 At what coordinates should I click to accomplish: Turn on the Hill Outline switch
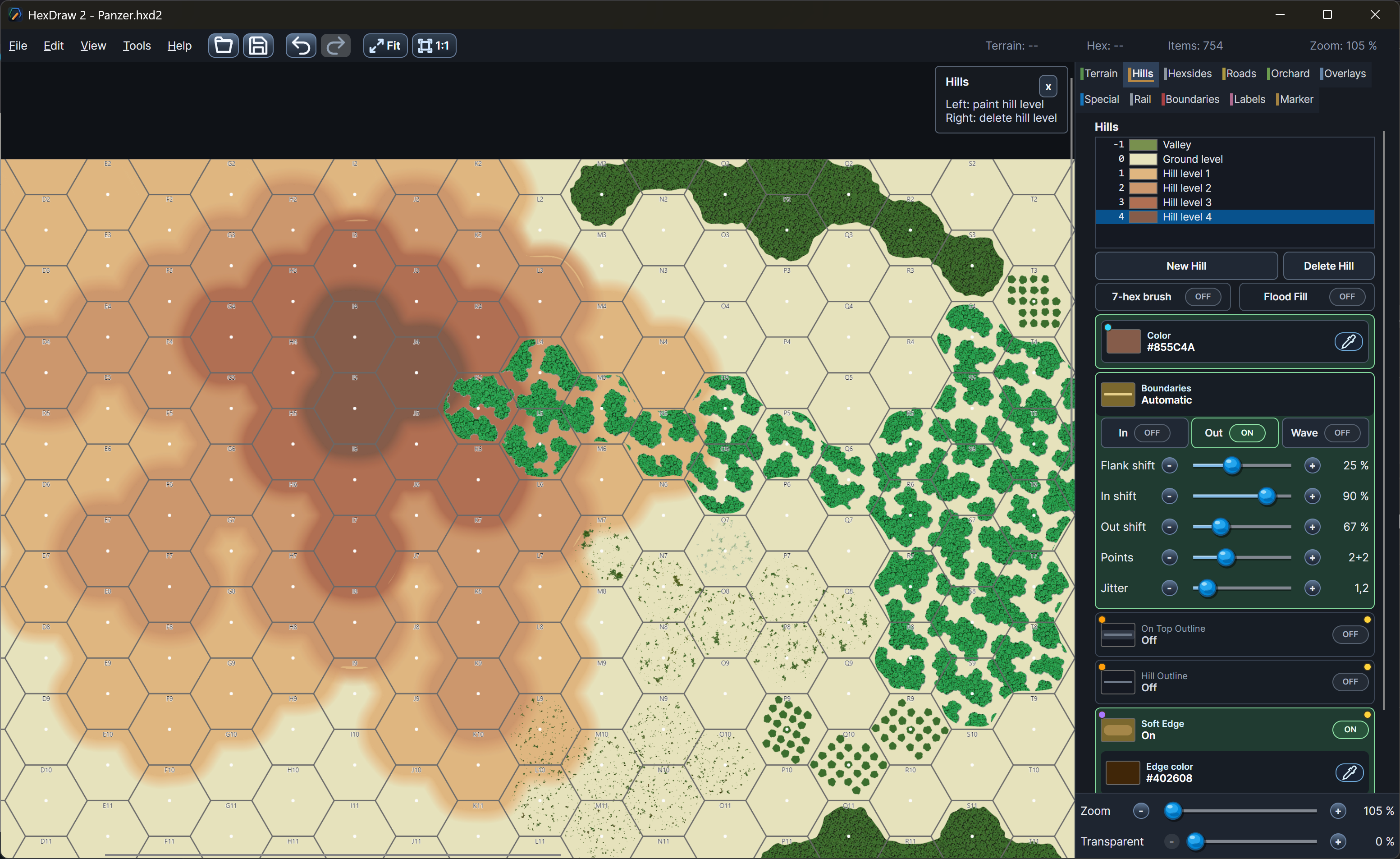(1350, 682)
